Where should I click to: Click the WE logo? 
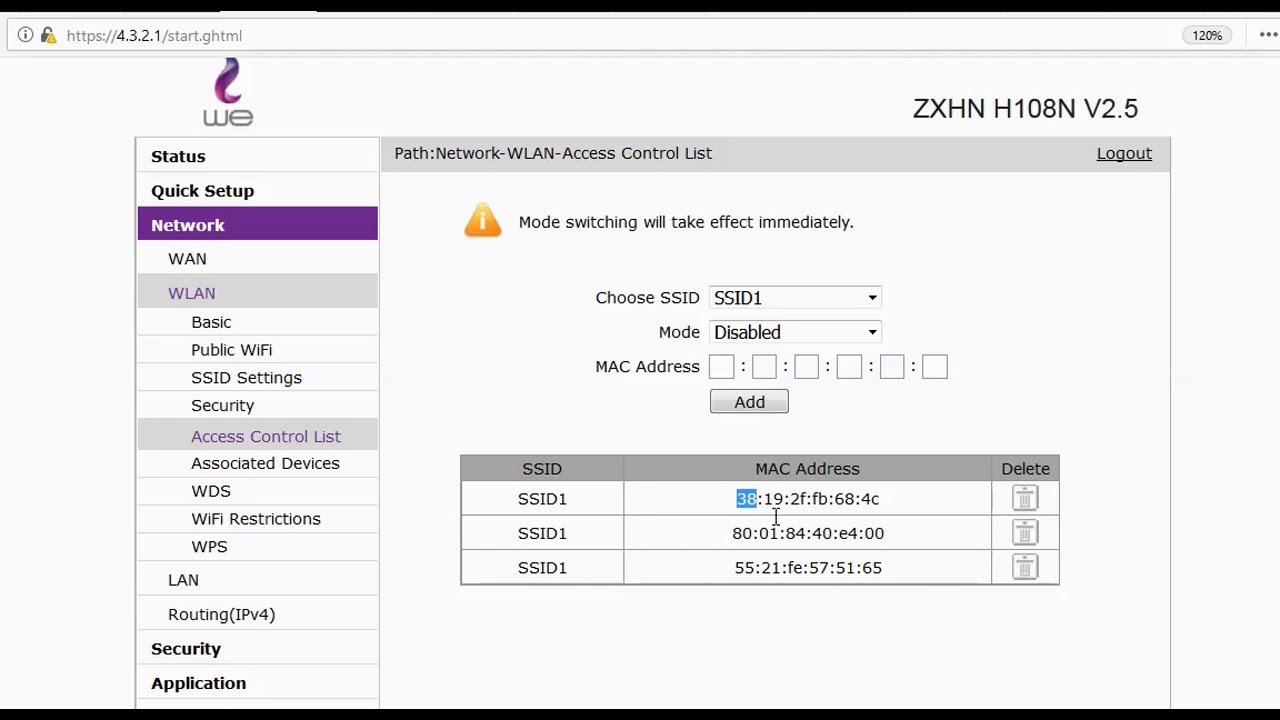point(228,92)
